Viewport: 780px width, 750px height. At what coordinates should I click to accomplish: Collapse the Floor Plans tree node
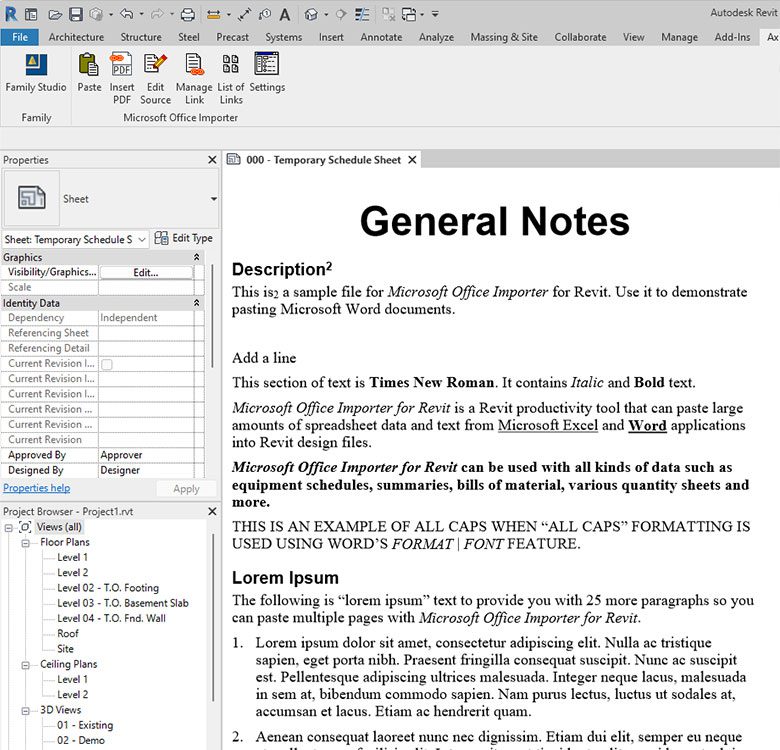25,543
